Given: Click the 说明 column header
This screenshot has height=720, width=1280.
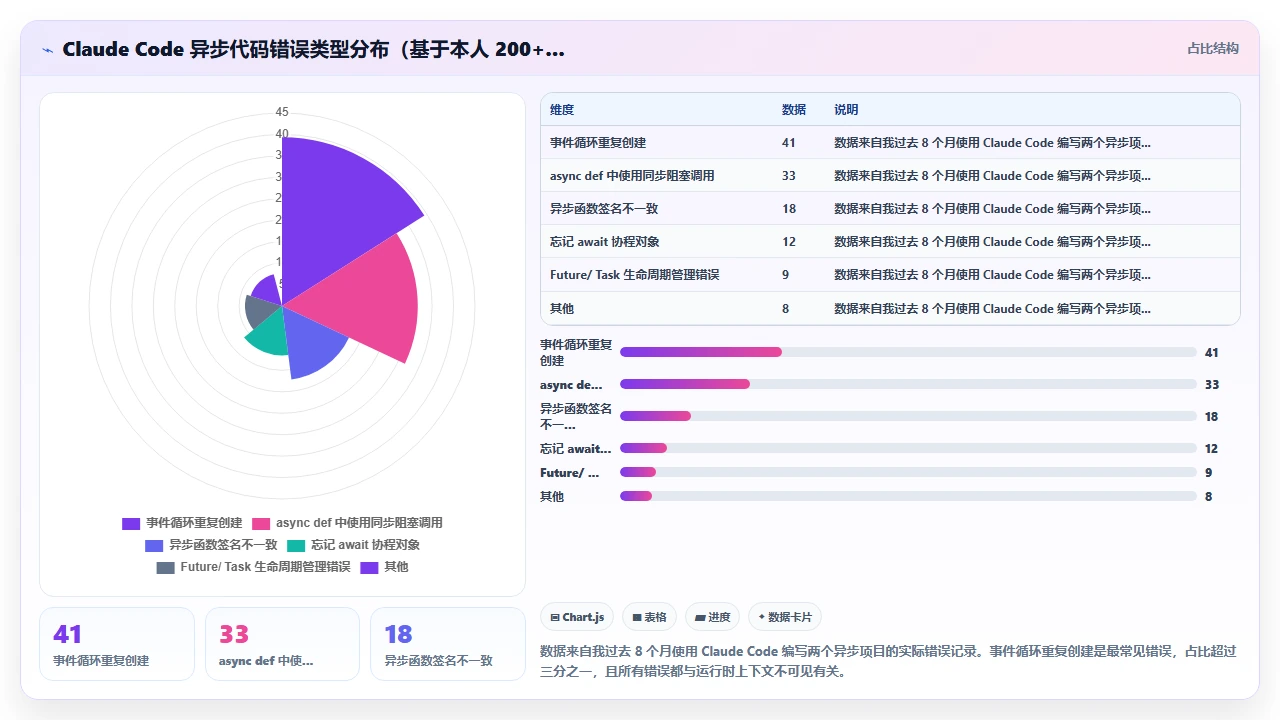Looking at the screenshot, I should pos(846,110).
